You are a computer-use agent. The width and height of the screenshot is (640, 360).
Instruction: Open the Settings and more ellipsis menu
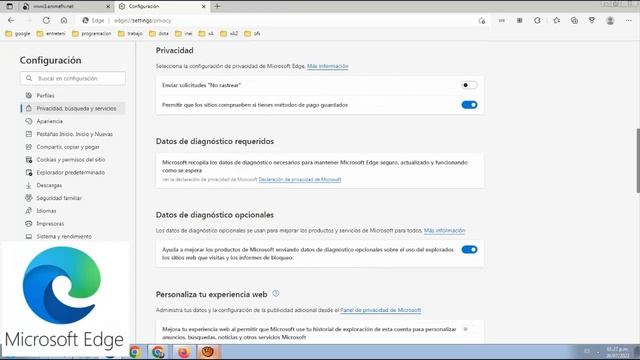pos(628,20)
